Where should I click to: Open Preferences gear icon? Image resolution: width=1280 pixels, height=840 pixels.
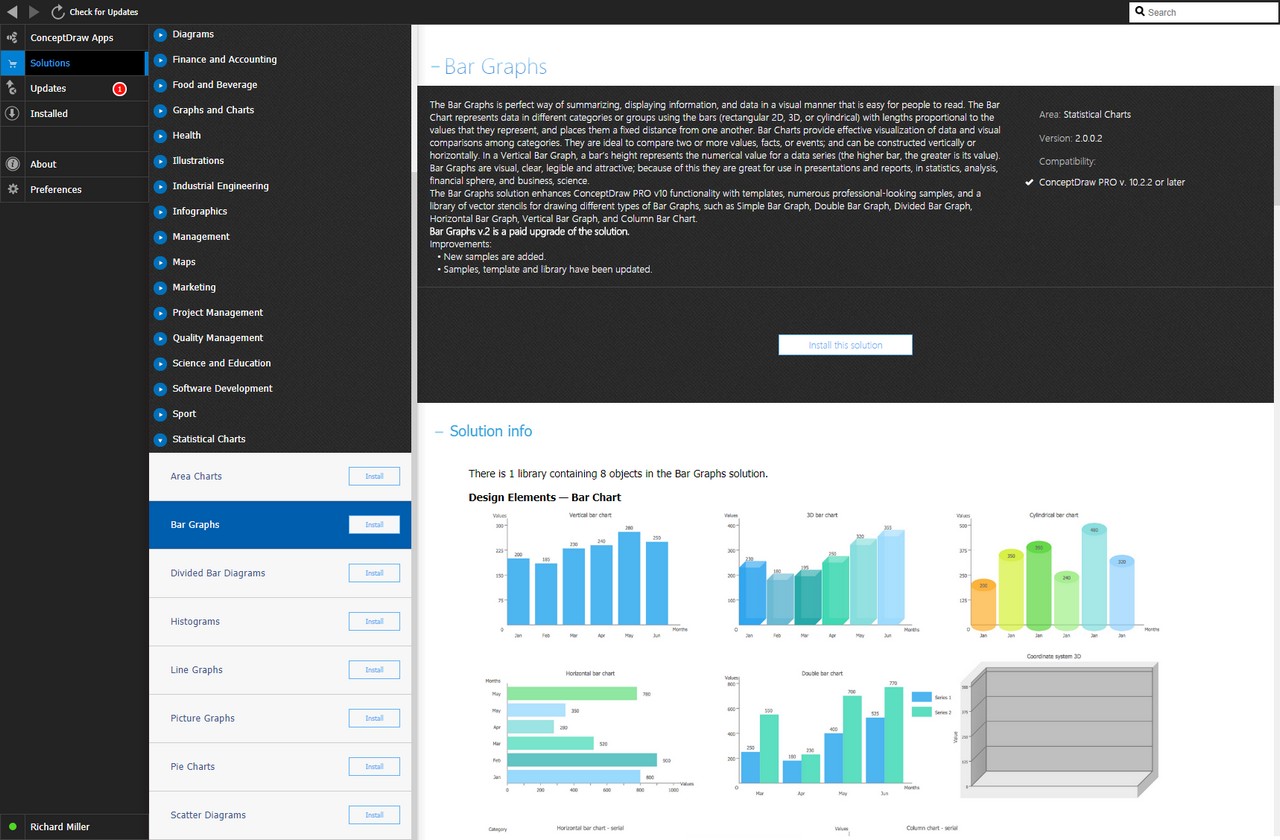pyautogui.click(x=12, y=189)
